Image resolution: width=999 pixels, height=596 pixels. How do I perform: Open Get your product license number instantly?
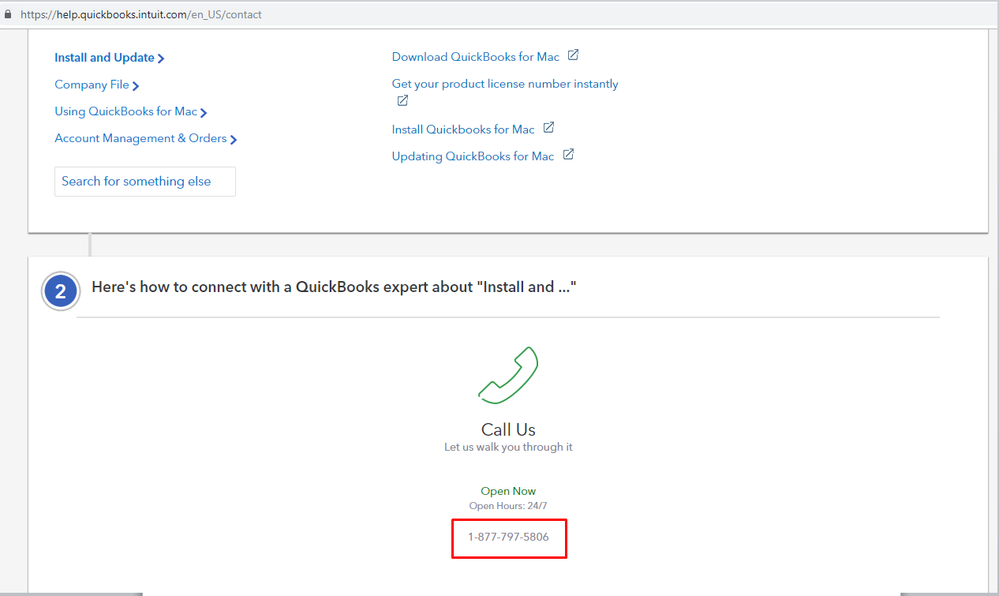tap(504, 84)
